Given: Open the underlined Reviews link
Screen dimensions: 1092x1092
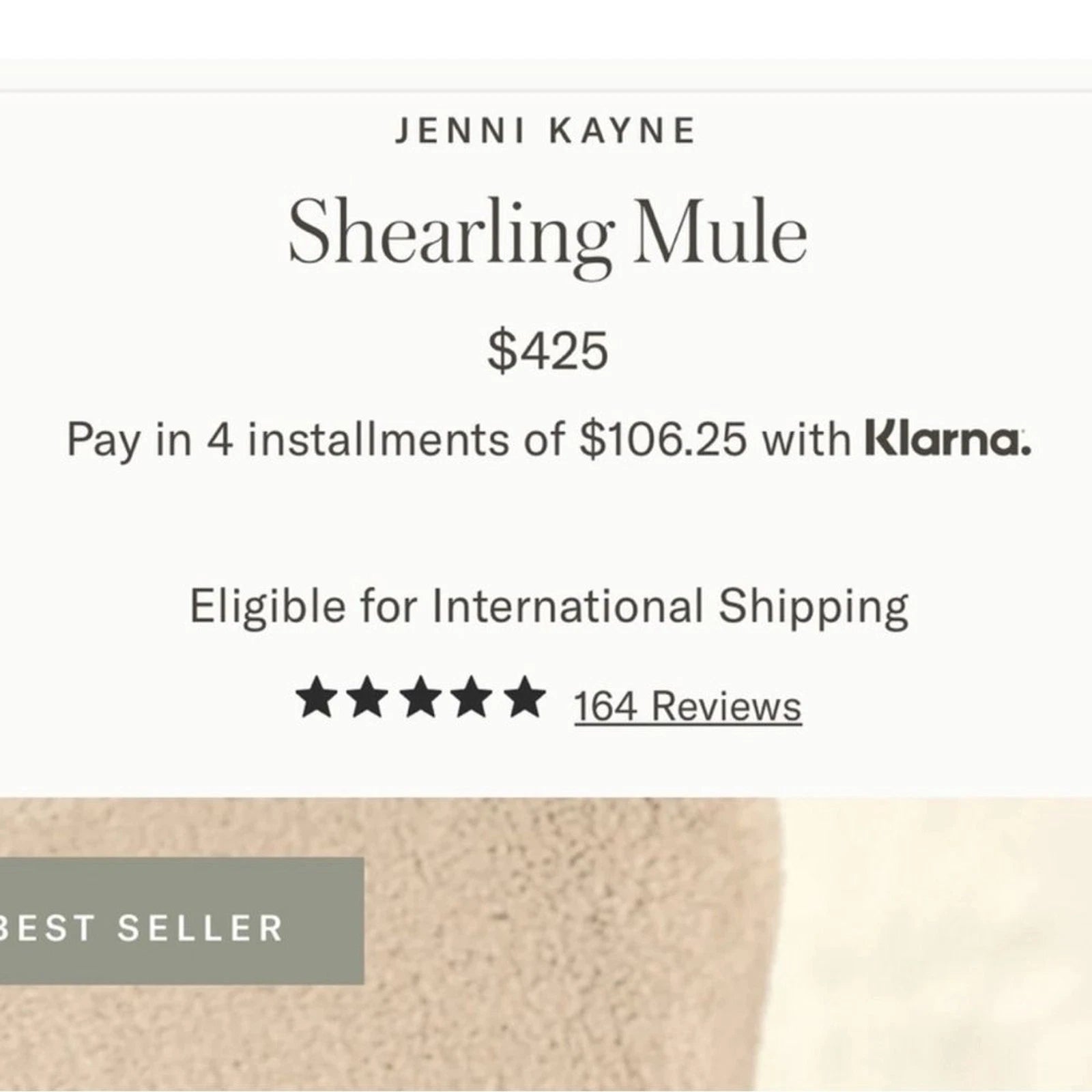Looking at the screenshot, I should [726, 706].
